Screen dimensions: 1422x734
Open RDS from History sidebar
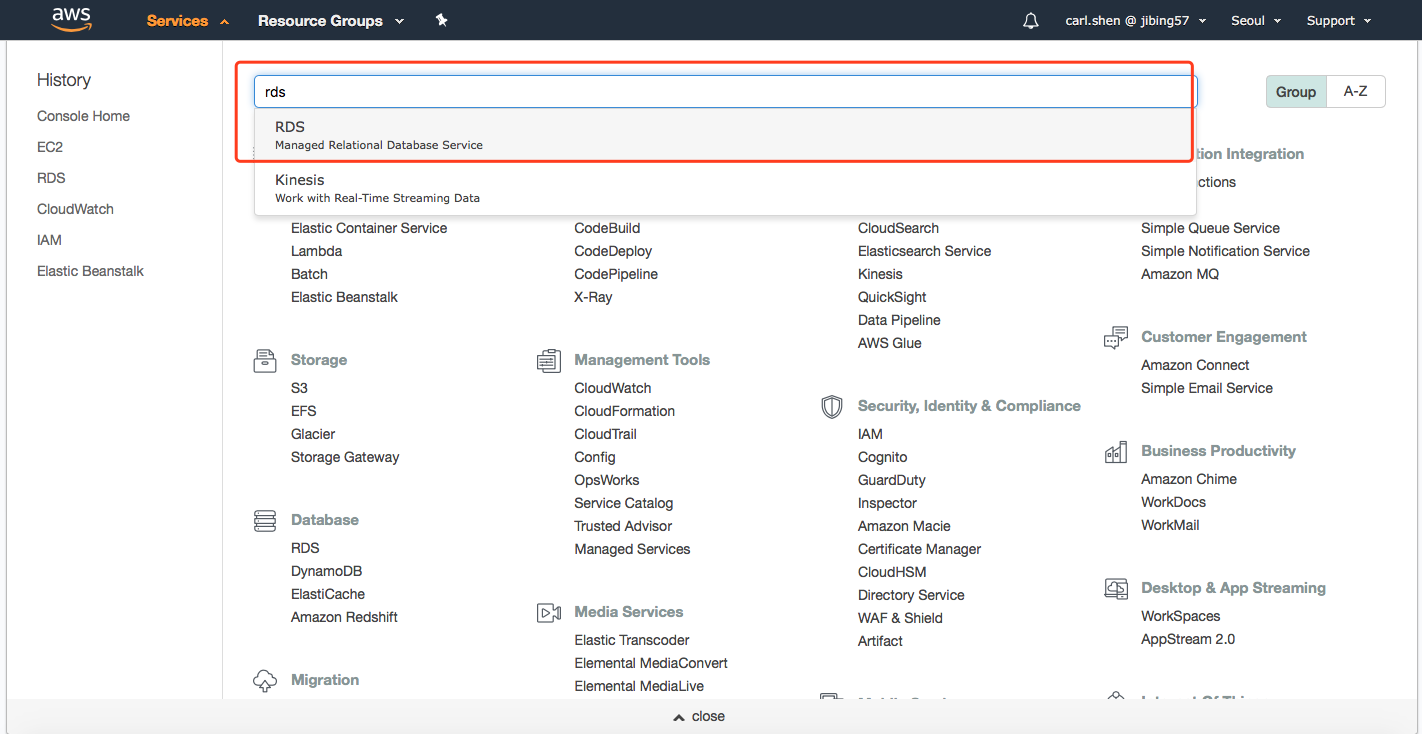pos(51,178)
